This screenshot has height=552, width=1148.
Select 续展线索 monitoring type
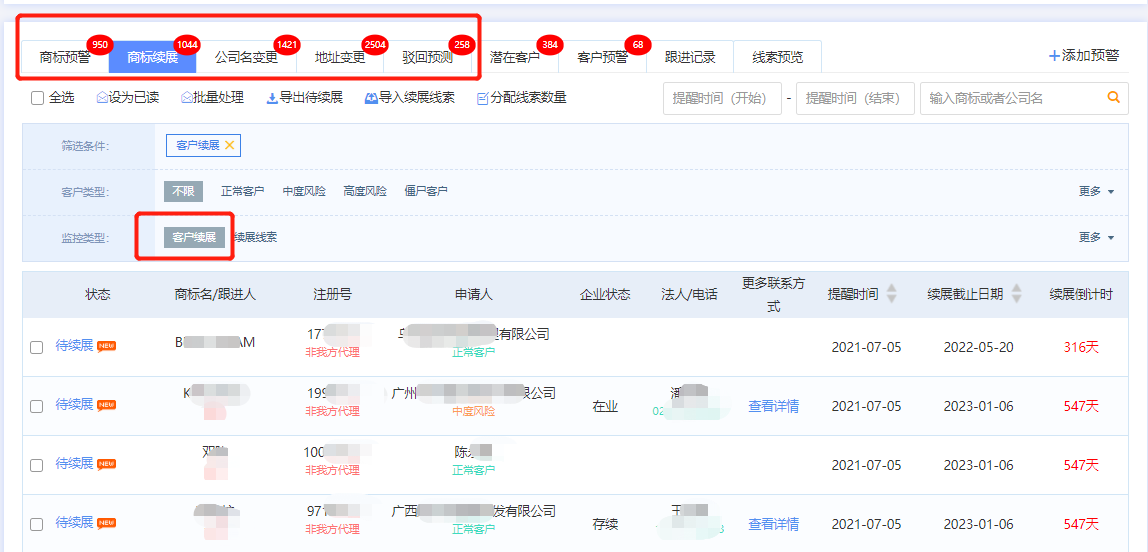(256, 237)
